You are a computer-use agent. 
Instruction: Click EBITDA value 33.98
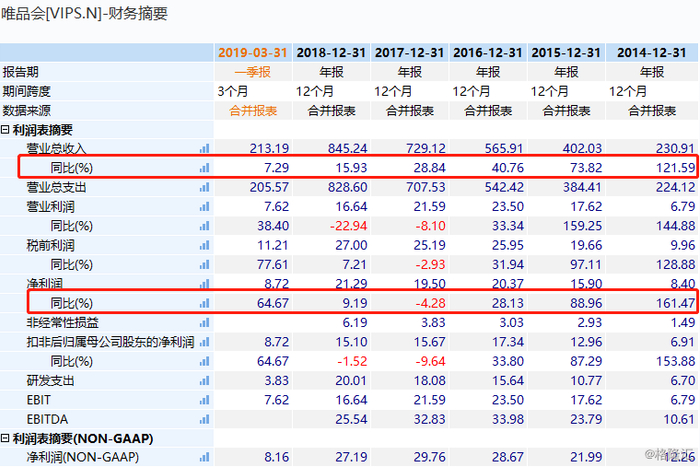pos(508,419)
